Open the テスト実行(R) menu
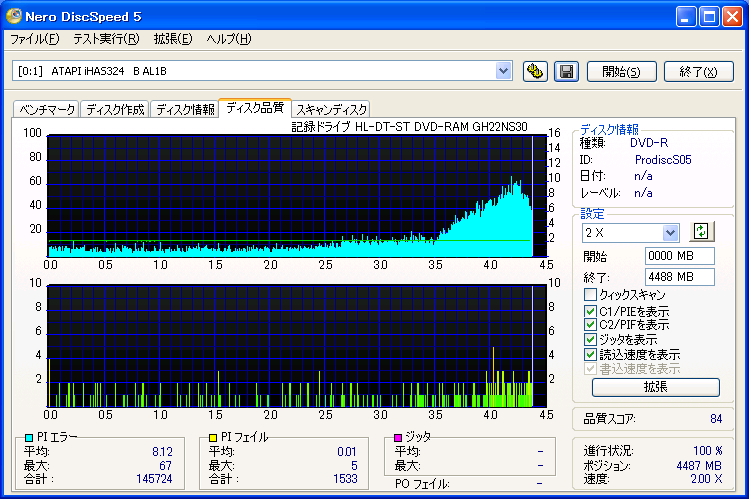 [x=106, y=39]
